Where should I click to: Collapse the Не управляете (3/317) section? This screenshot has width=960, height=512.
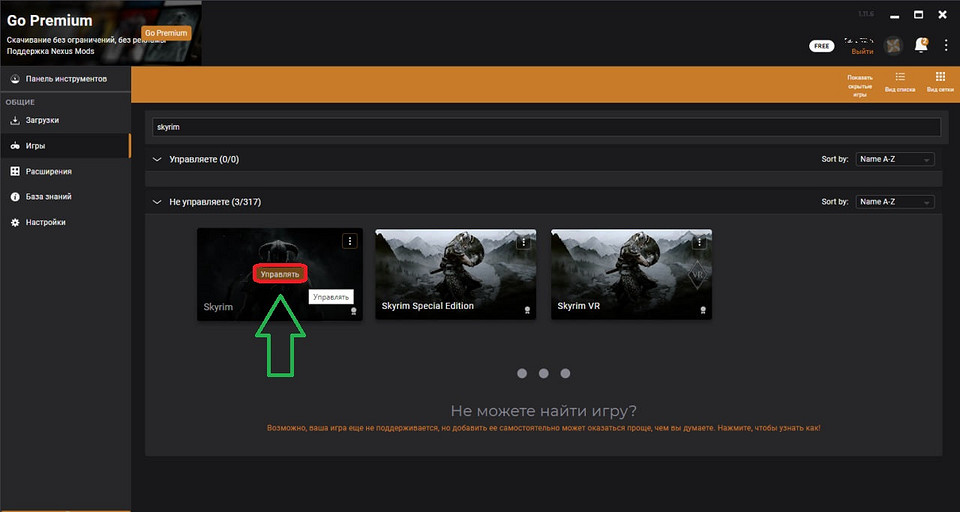coord(156,202)
